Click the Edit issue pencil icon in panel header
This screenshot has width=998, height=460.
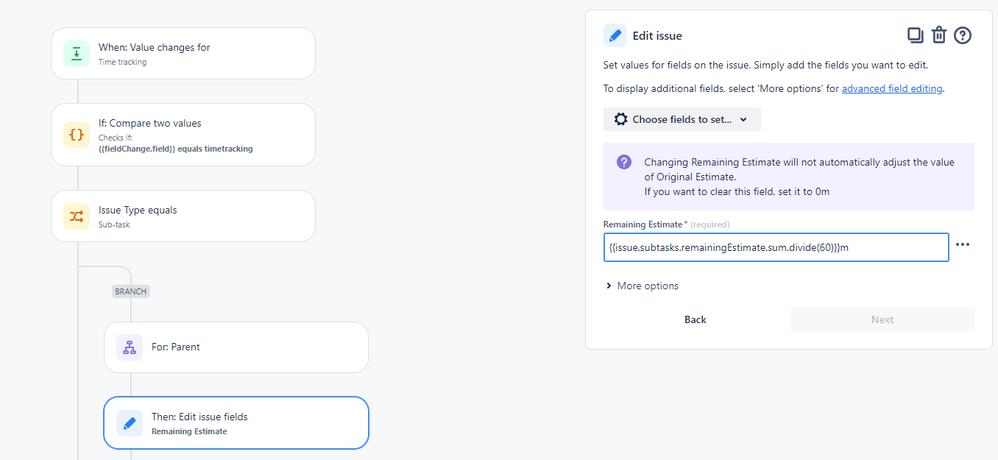[615, 36]
